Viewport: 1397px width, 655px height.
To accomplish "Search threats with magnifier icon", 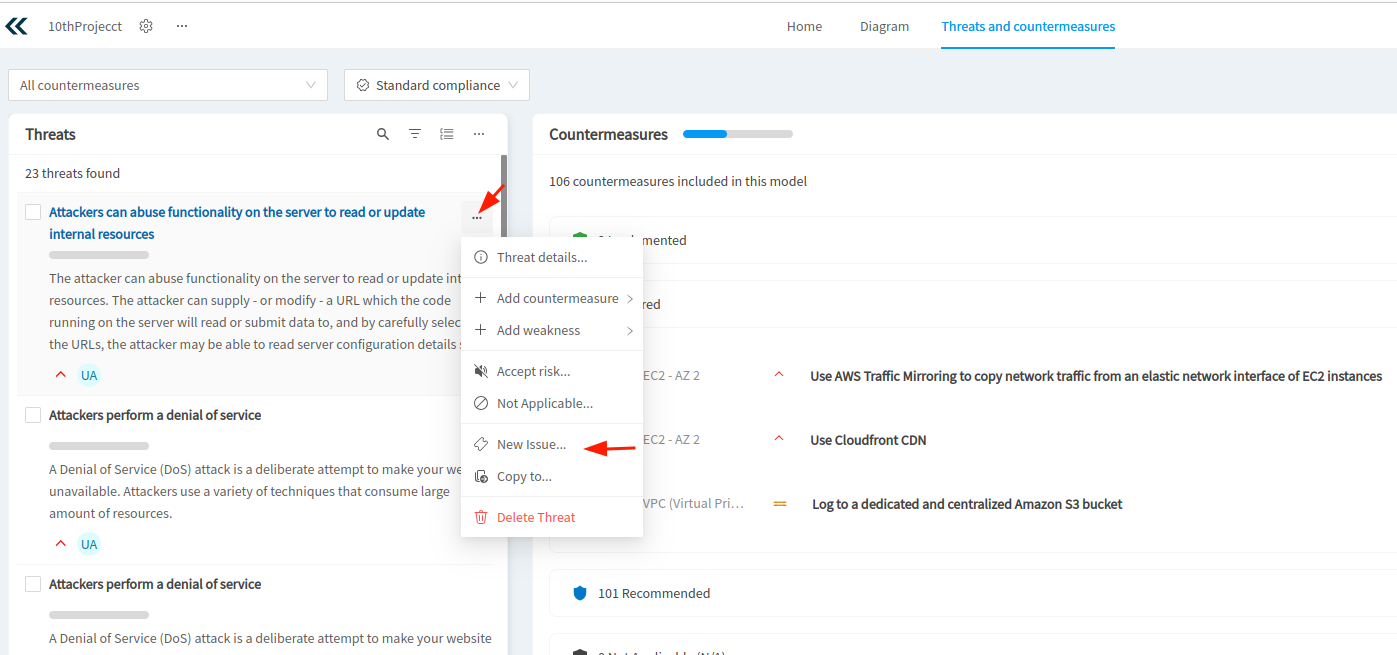I will tap(383, 134).
